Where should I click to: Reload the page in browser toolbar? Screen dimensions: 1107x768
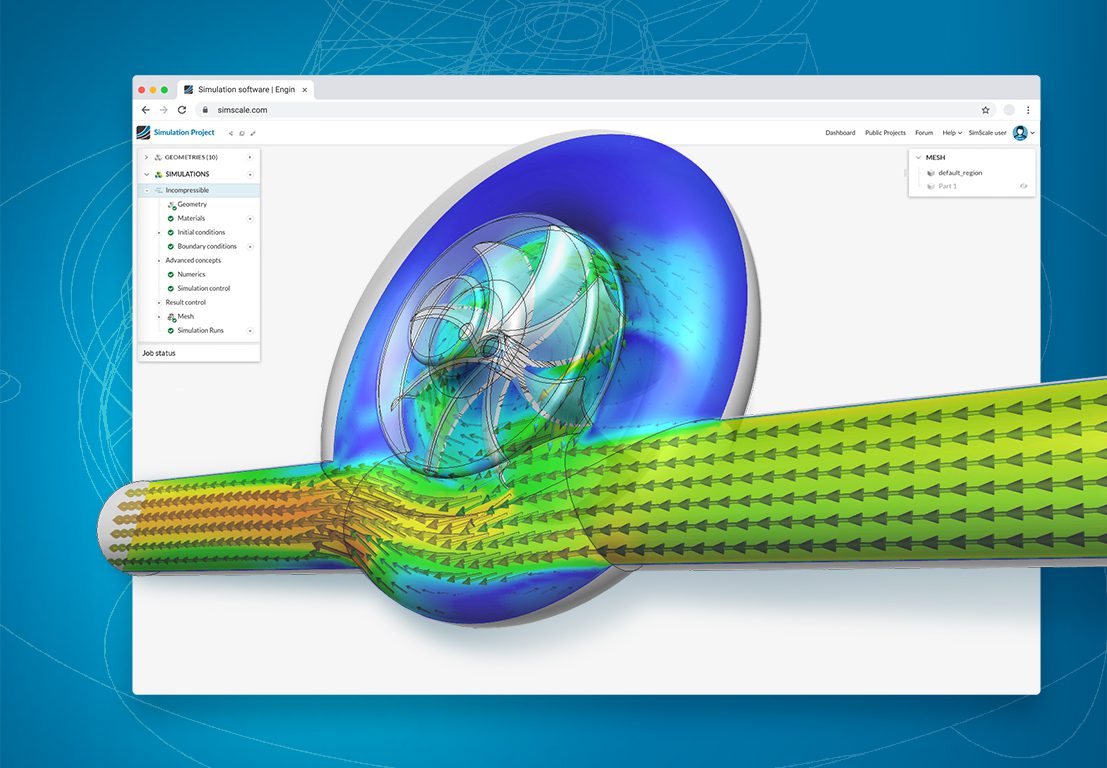(182, 110)
